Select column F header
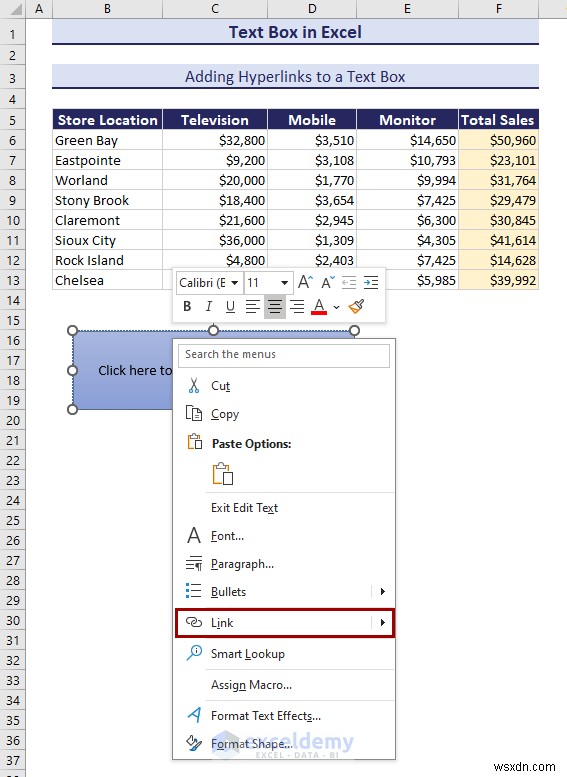The height and width of the screenshot is (777, 567). [x=499, y=9]
